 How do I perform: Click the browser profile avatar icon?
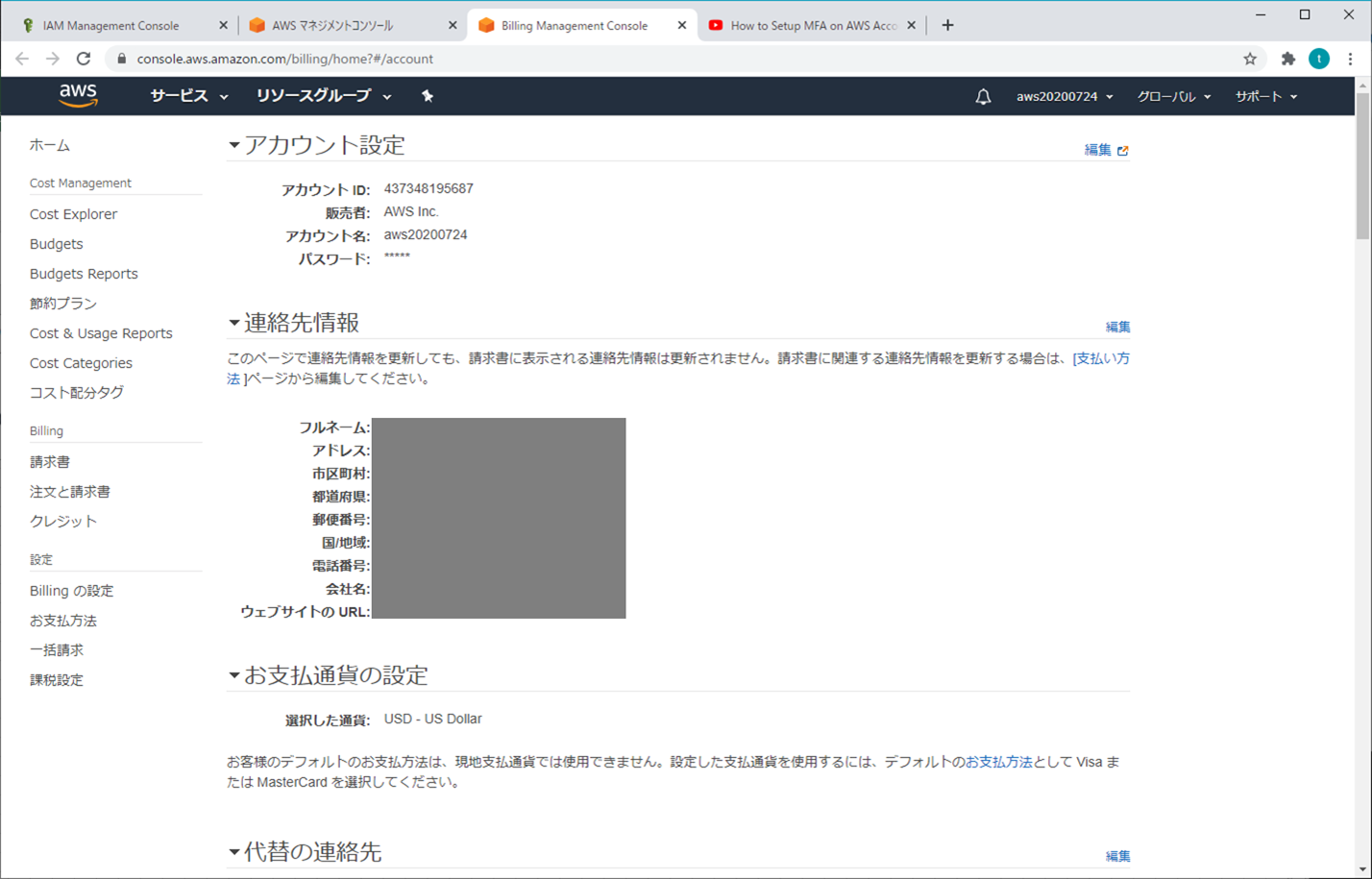coord(1319,59)
